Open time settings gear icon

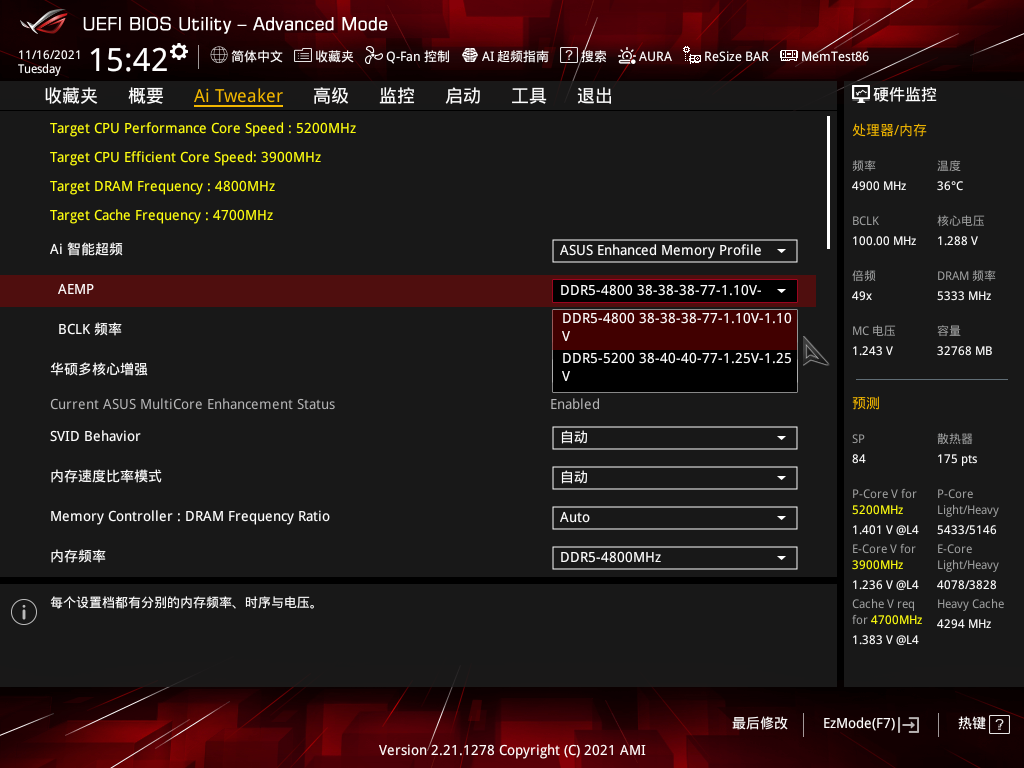(179, 52)
